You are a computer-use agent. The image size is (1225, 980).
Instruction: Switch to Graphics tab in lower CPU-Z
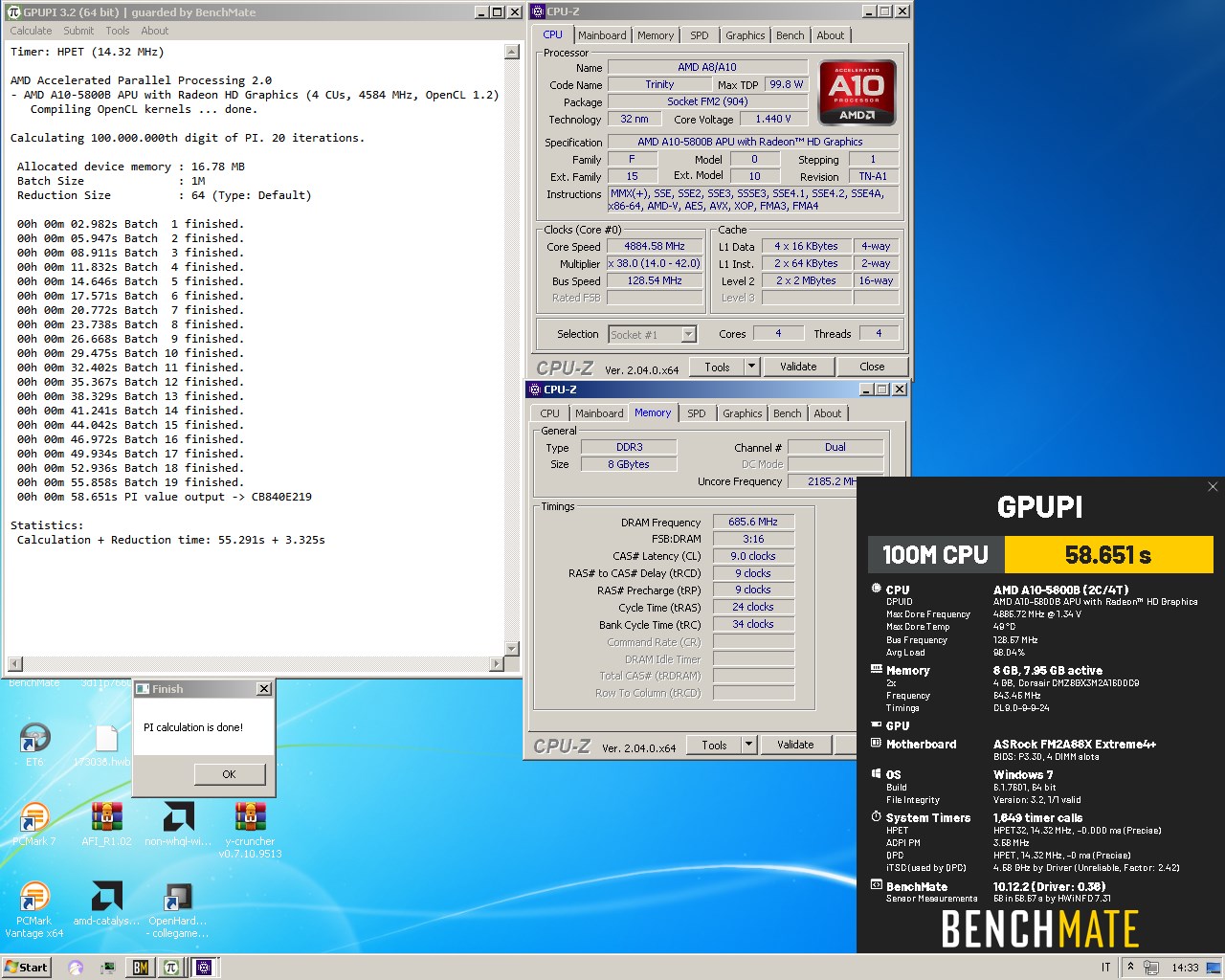click(742, 413)
